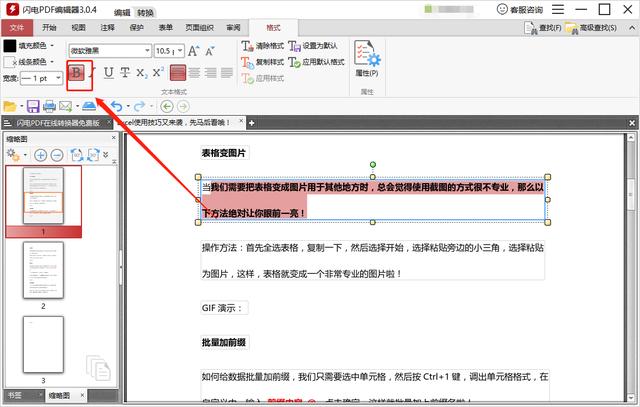
Task: Click the 应用默认格式 button
Action: click(x=316, y=62)
